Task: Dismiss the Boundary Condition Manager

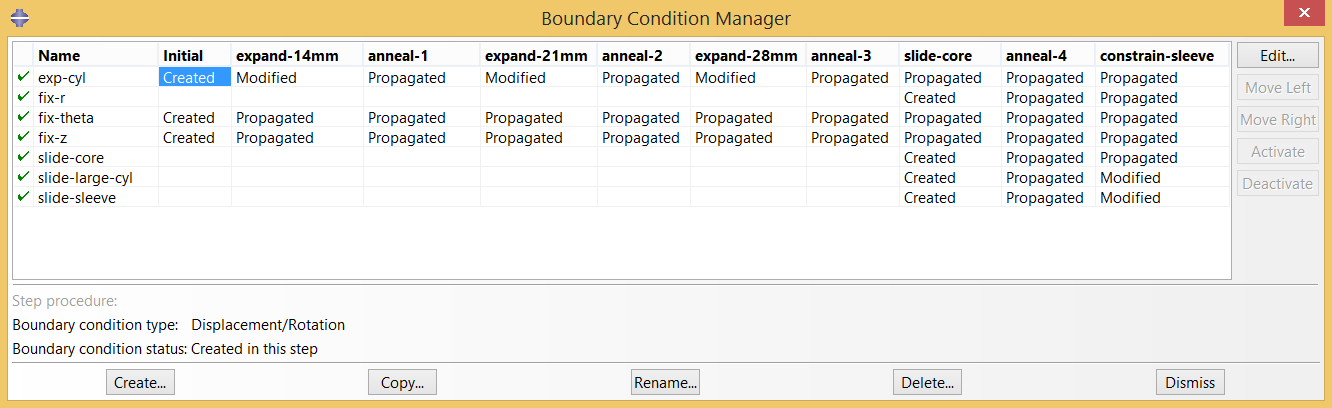Action: pyautogui.click(x=1190, y=382)
